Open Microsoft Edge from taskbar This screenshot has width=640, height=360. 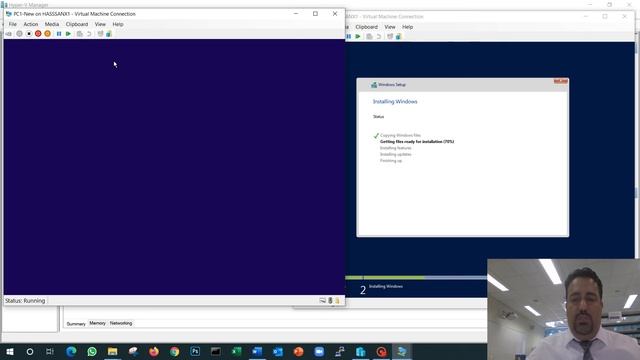[x=71, y=351]
